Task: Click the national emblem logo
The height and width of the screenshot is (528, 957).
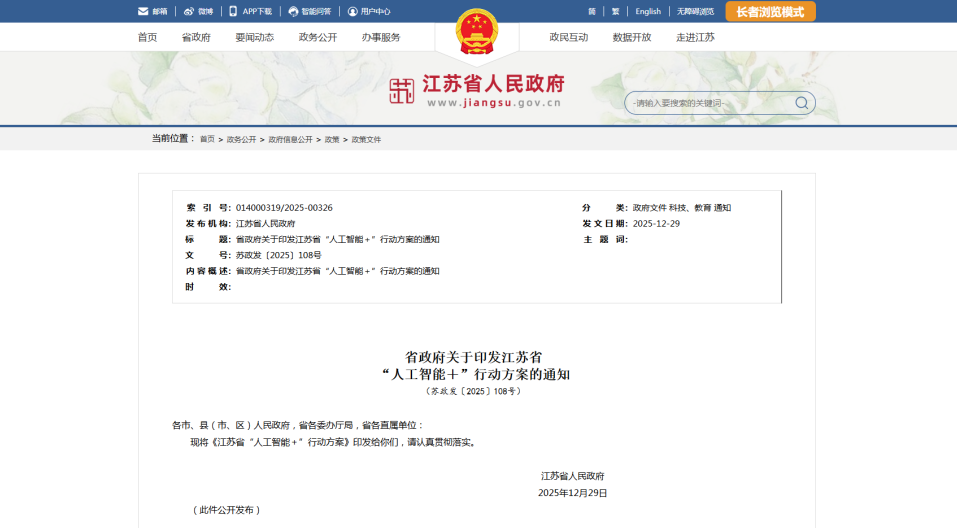Action: (477, 32)
